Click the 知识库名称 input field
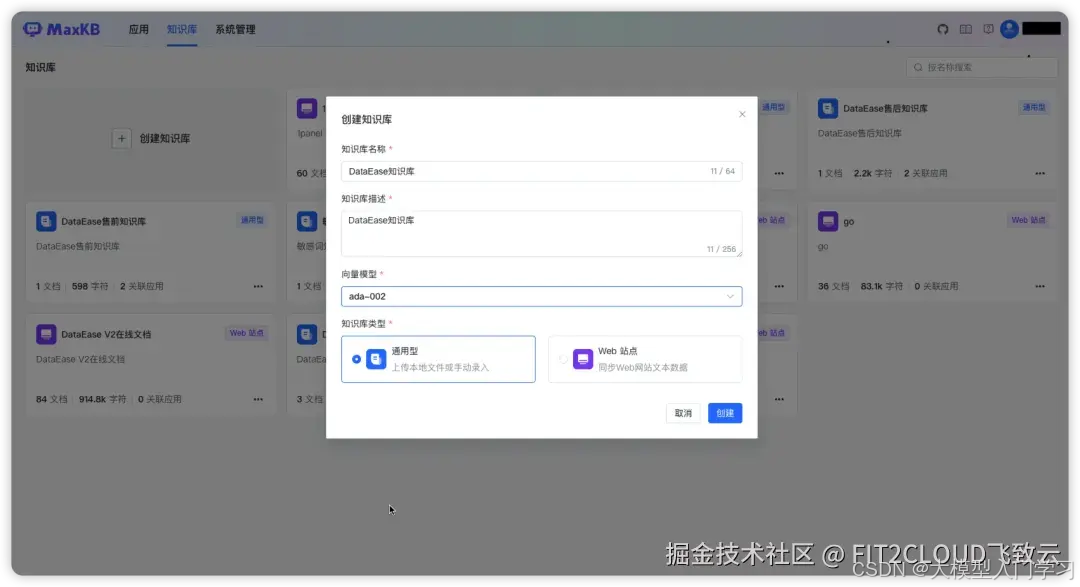 (x=541, y=171)
